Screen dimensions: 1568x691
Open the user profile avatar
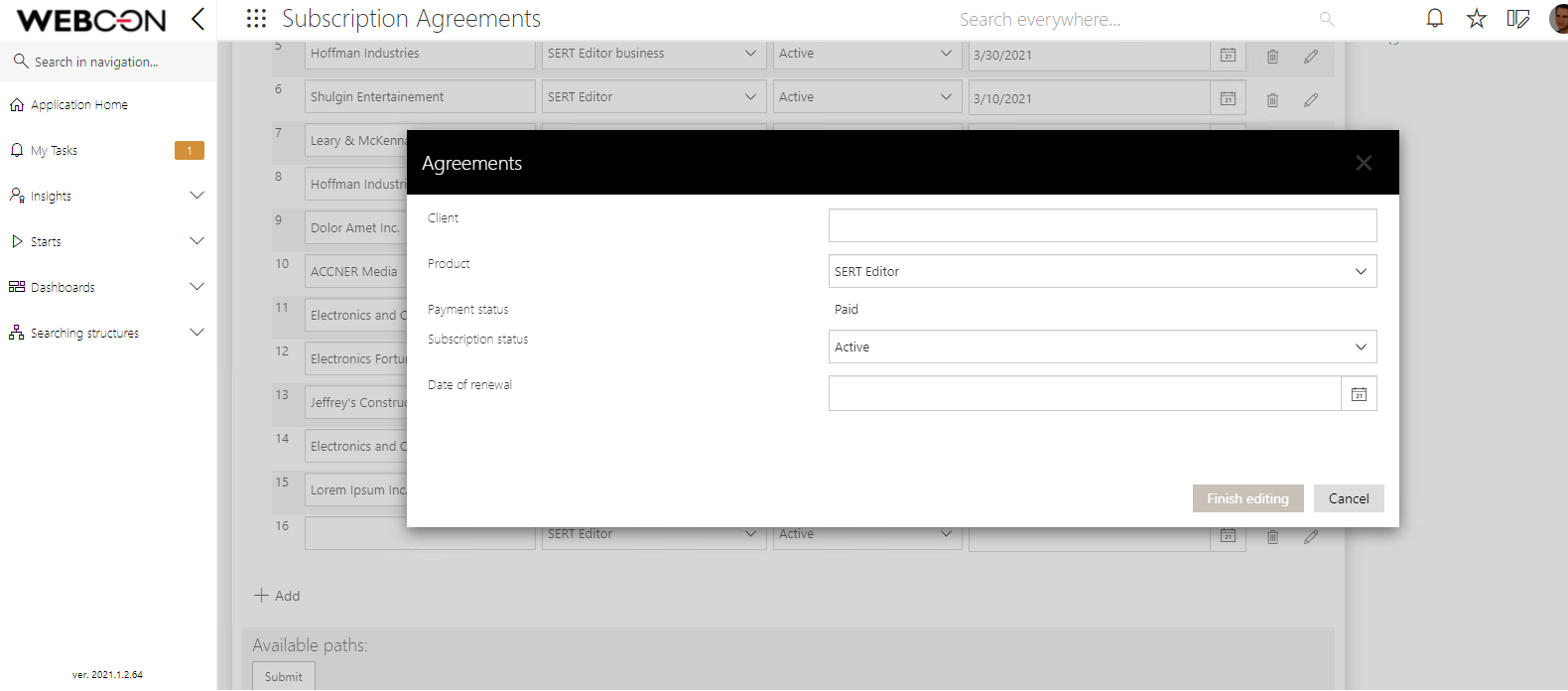point(1559,19)
